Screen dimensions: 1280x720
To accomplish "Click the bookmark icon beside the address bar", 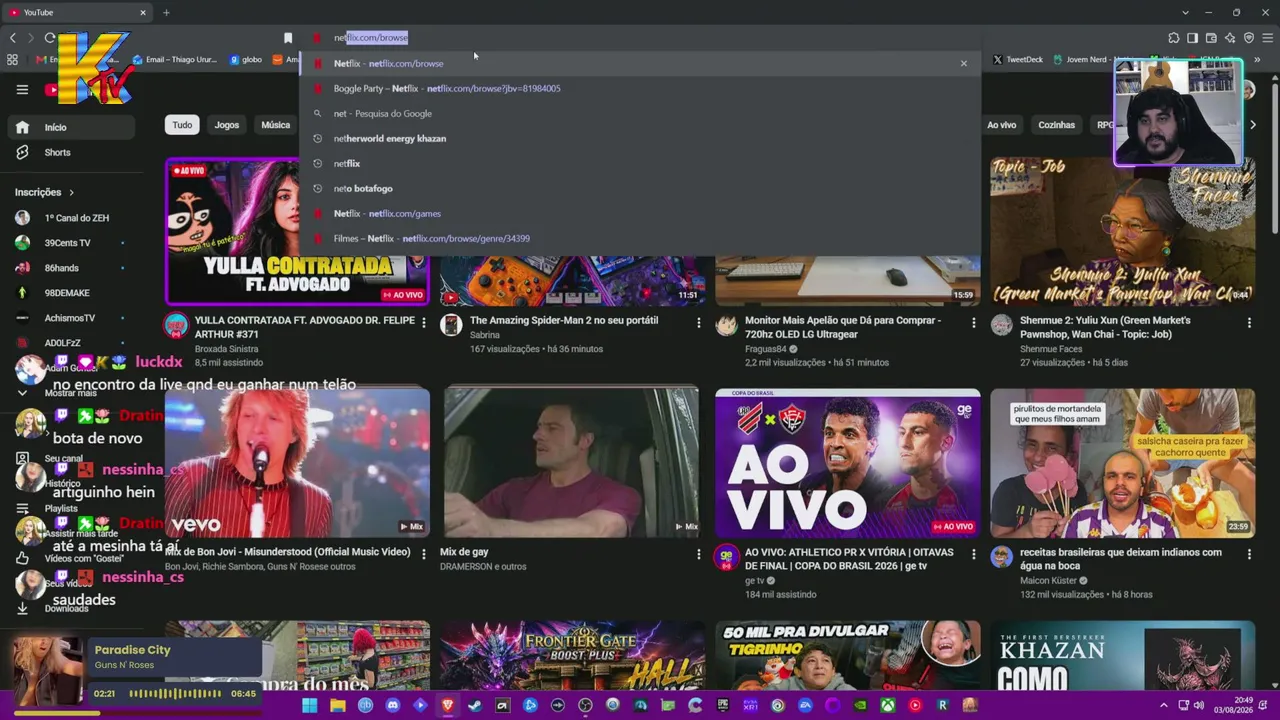I will [288, 38].
